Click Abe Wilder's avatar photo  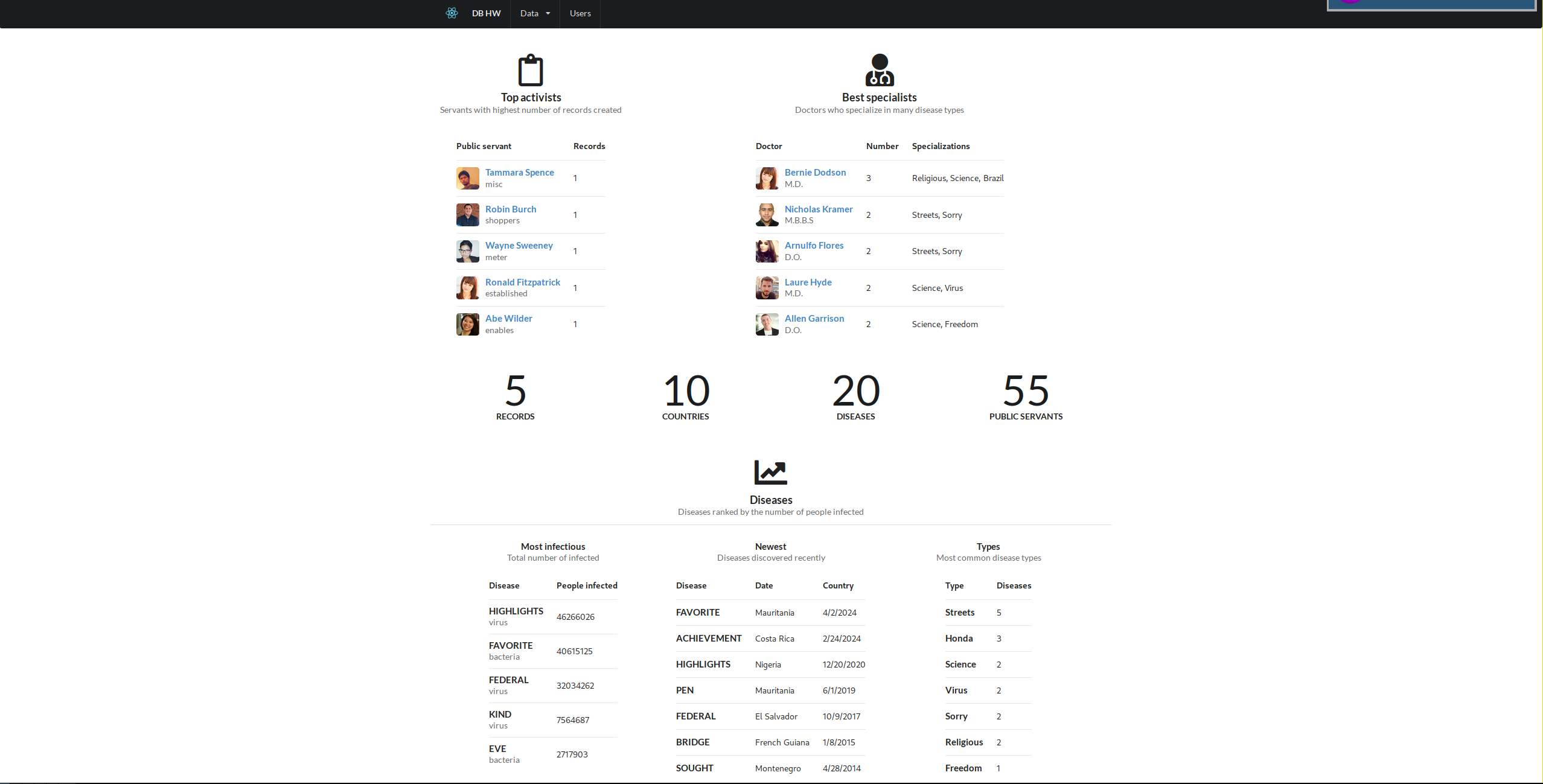[467, 324]
